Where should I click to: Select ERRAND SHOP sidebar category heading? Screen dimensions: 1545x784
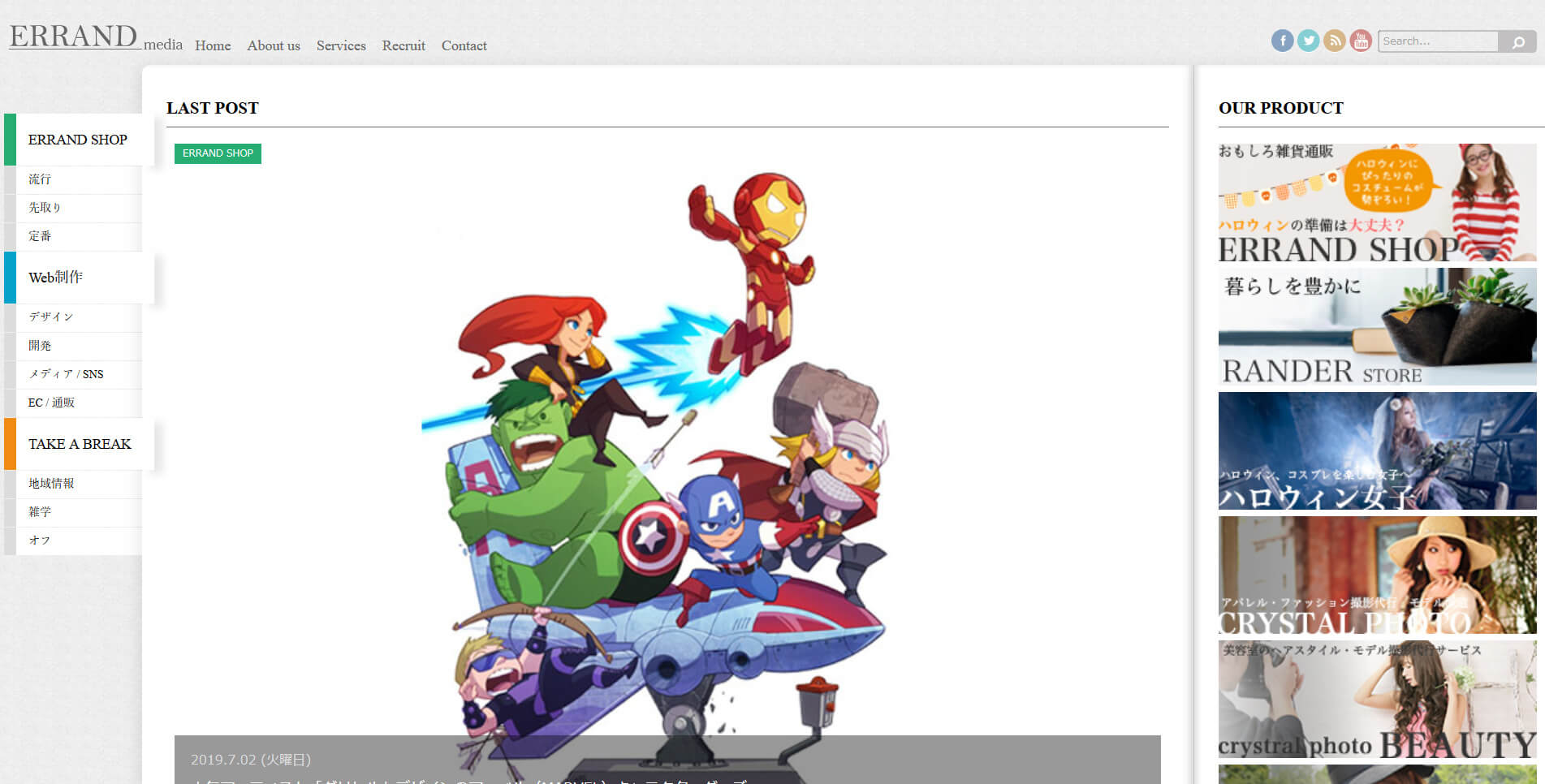[80, 140]
